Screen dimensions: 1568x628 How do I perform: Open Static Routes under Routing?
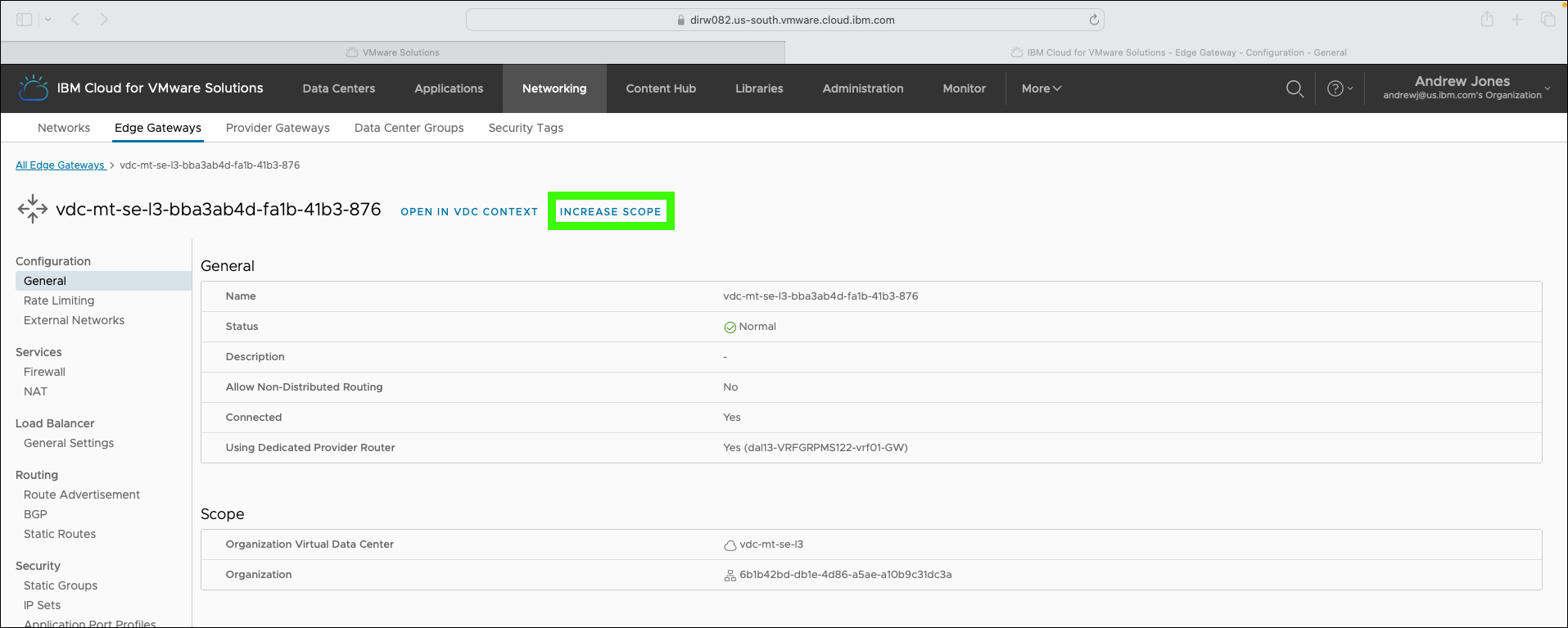coord(60,534)
